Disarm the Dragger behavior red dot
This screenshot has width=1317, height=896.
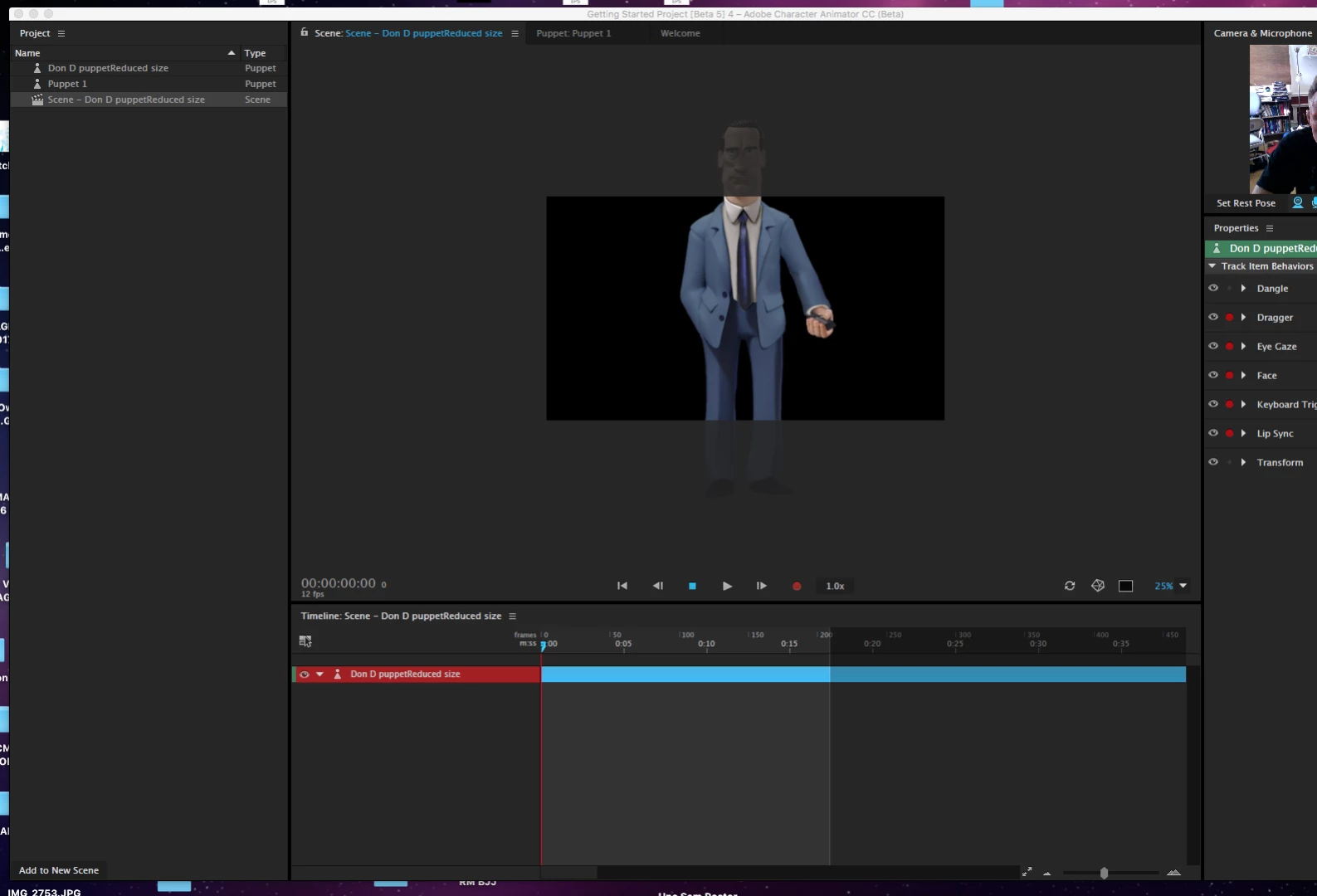click(x=1229, y=317)
